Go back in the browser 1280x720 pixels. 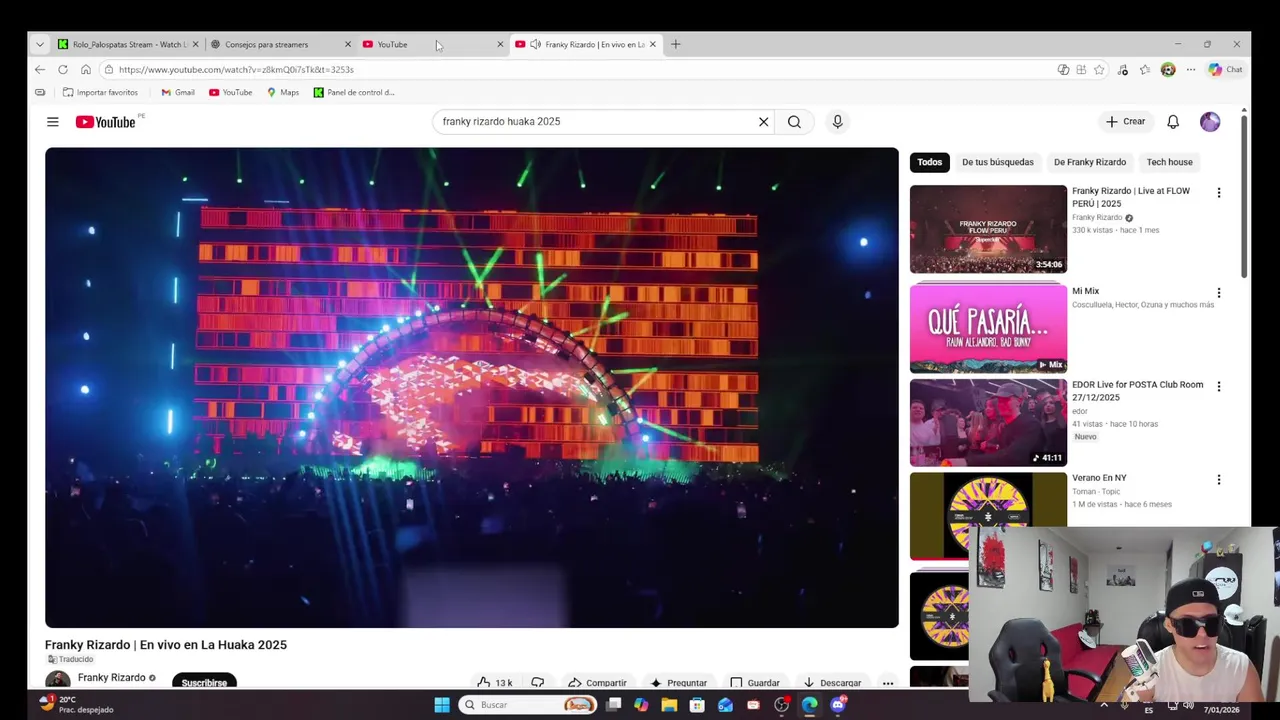(39, 70)
